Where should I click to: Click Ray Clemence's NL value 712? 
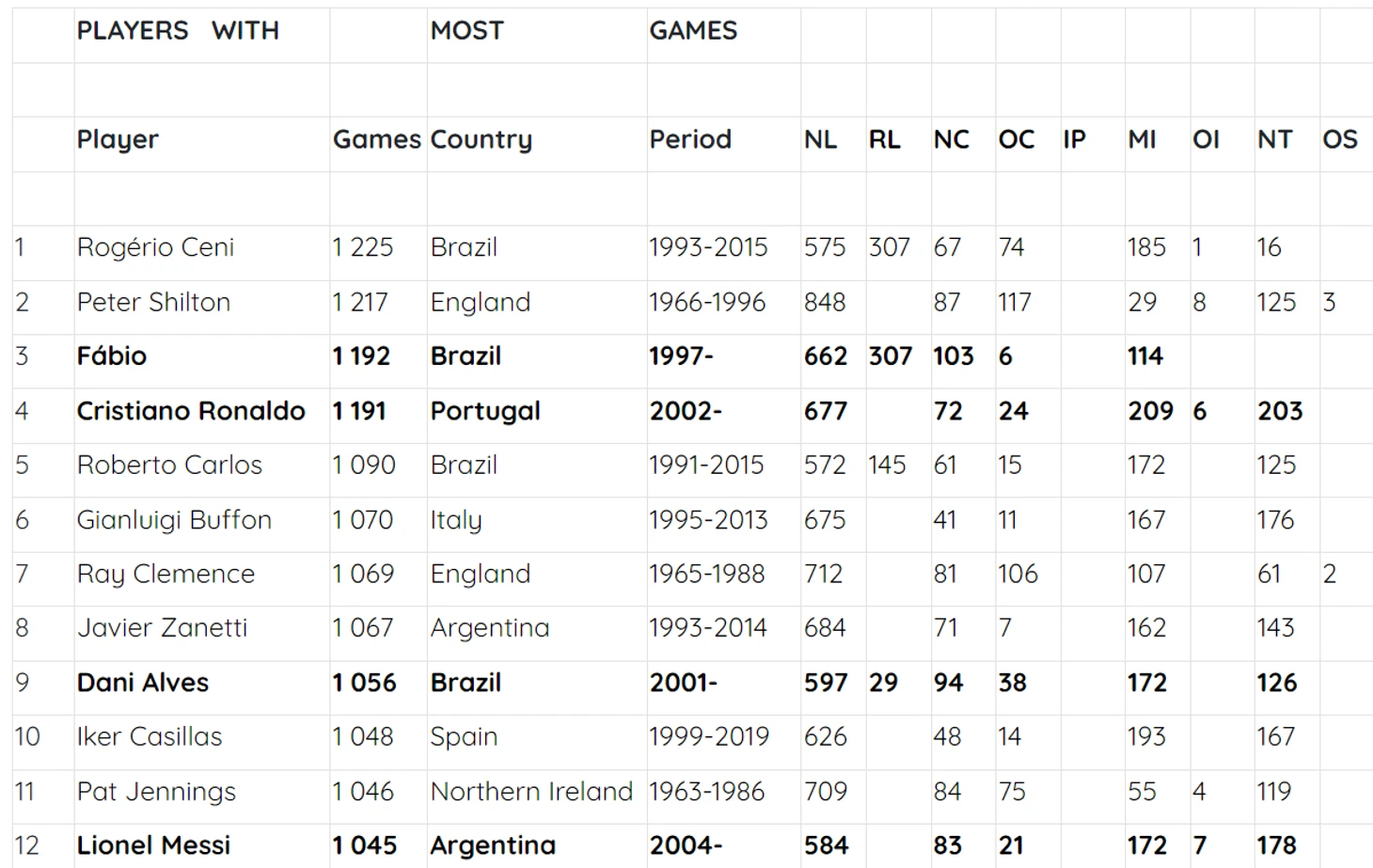pos(833,574)
